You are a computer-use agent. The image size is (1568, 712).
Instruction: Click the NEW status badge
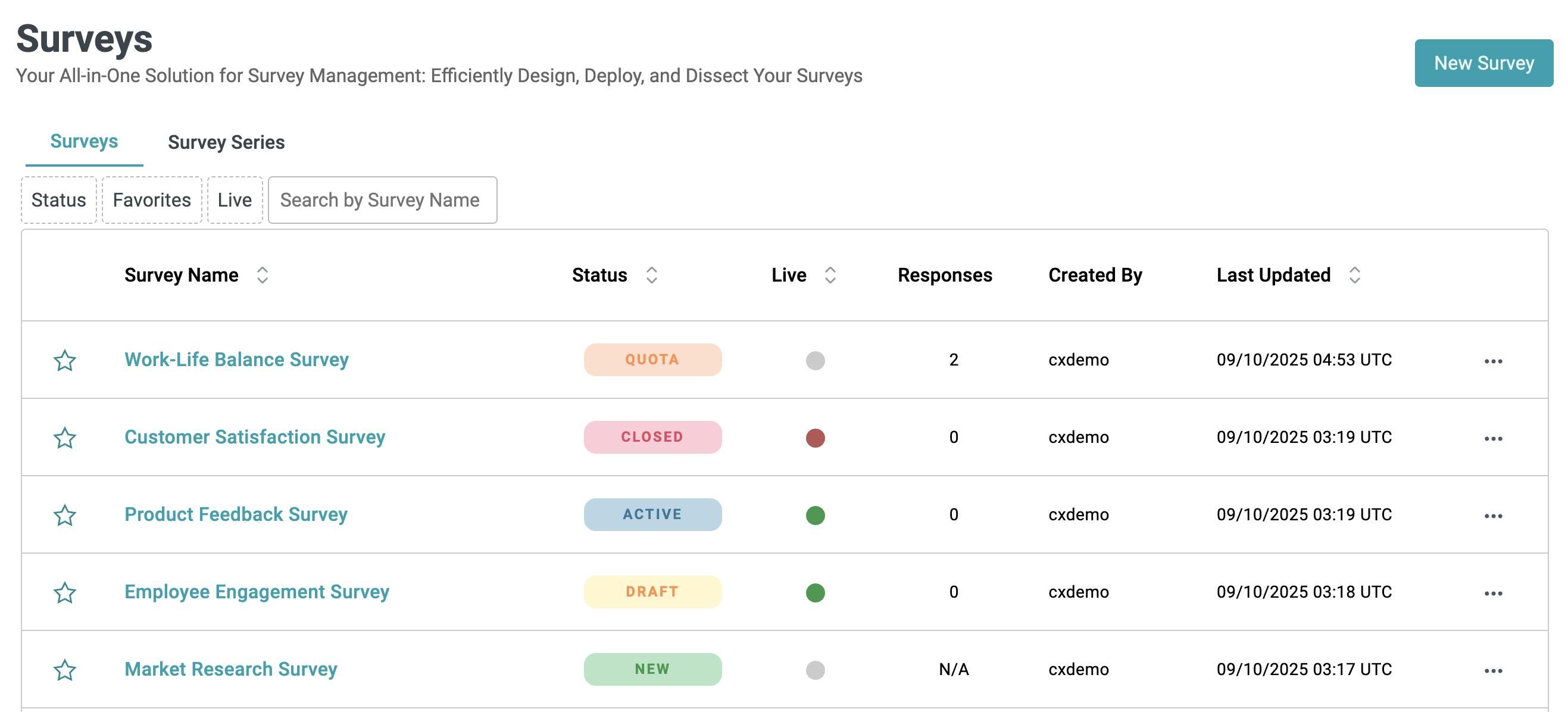[652, 668]
